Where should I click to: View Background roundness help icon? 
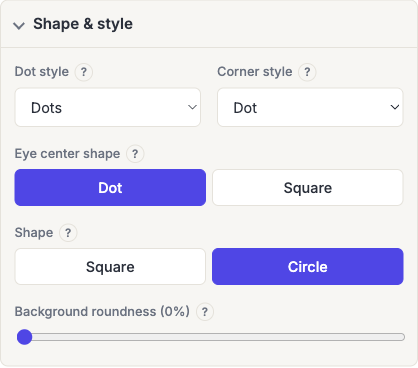(205, 312)
